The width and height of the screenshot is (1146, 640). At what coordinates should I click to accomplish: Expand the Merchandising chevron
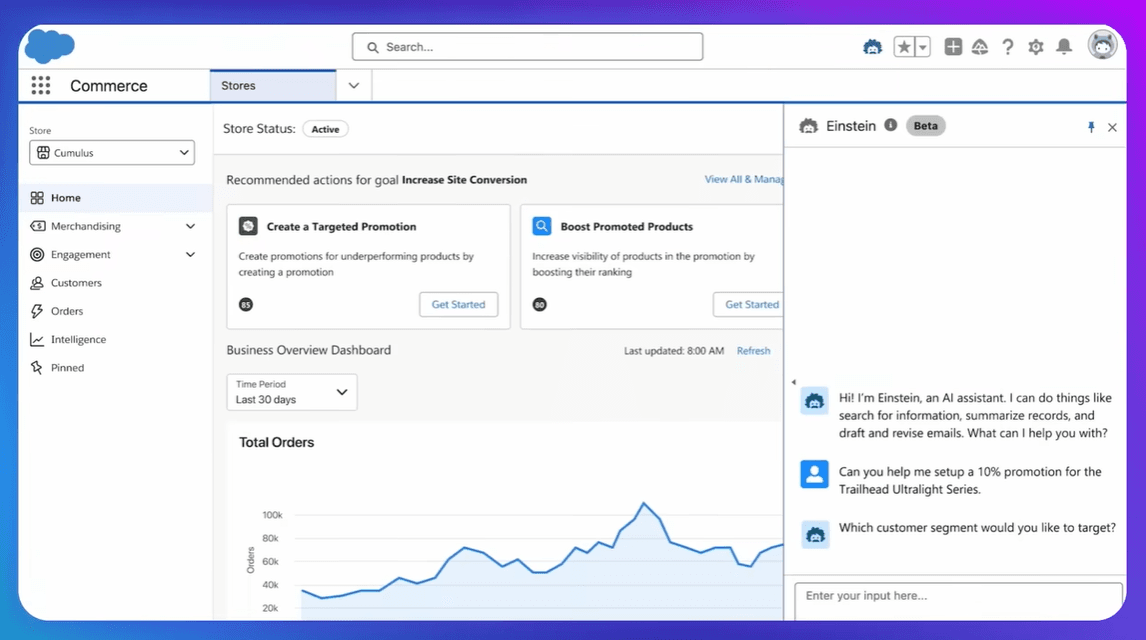click(190, 226)
